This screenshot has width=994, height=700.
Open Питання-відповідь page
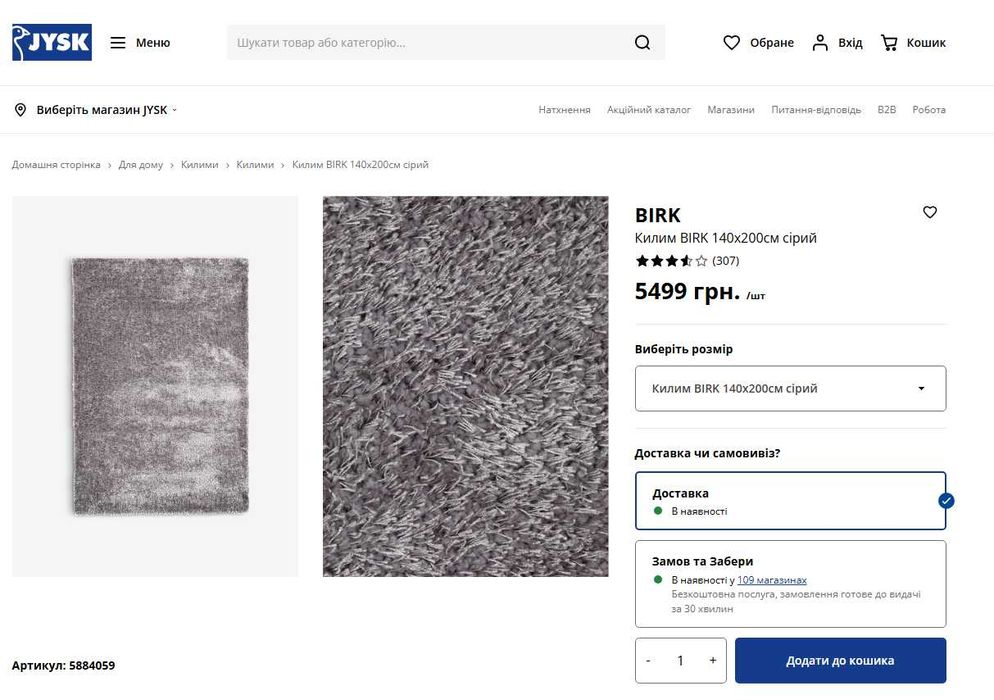point(816,110)
